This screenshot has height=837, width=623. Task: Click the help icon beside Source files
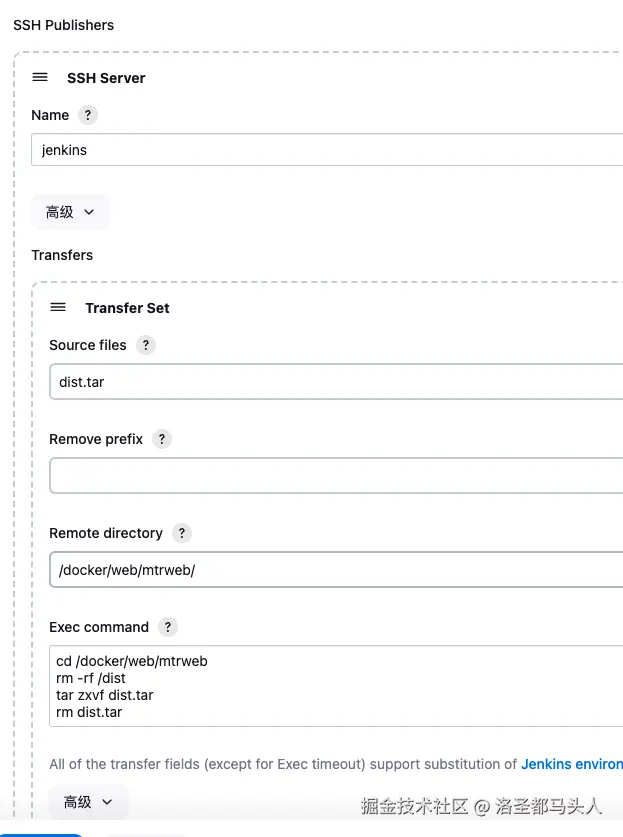click(x=146, y=345)
